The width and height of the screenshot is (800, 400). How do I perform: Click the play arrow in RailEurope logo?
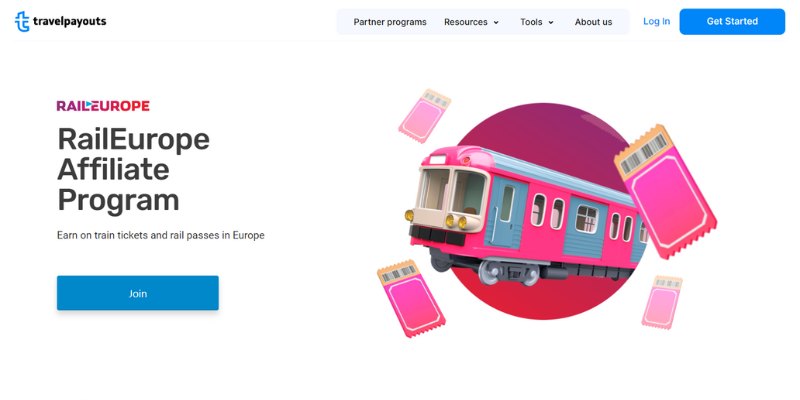[90, 106]
